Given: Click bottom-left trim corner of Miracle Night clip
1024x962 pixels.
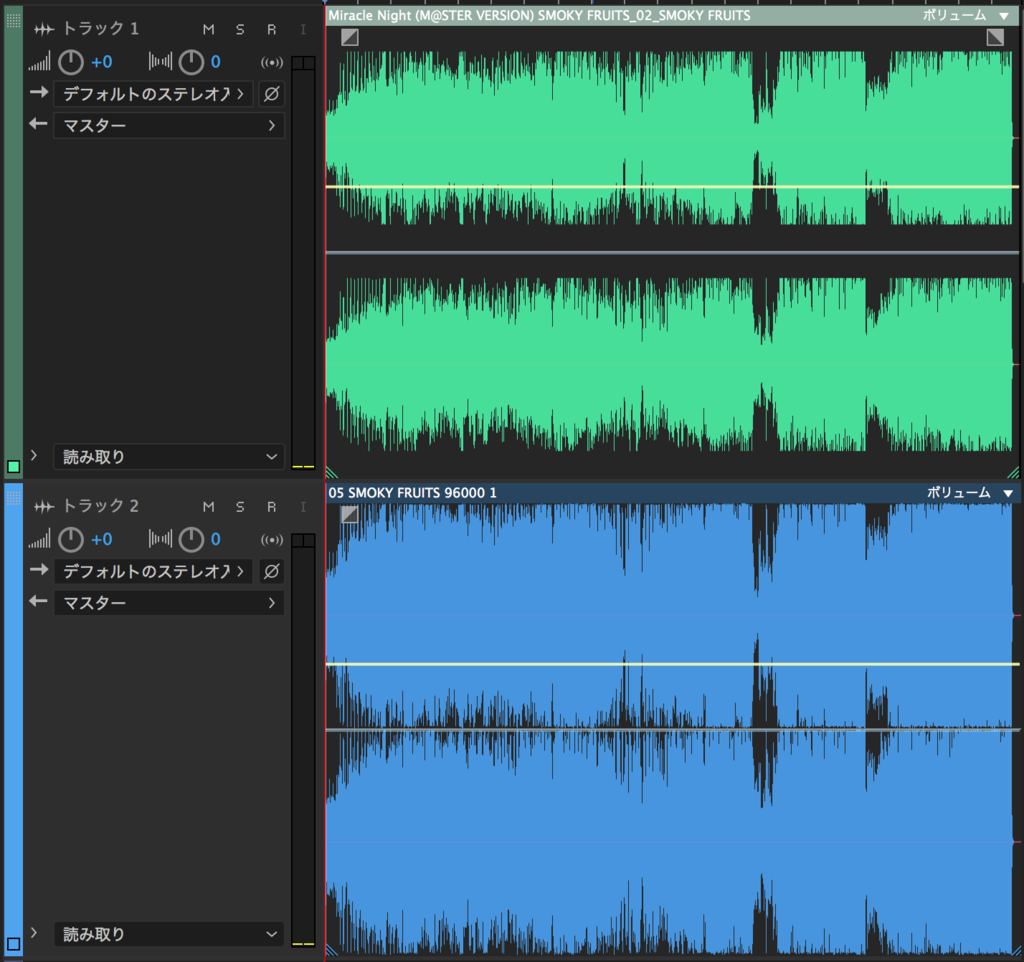Looking at the screenshot, I should tap(331, 473).
